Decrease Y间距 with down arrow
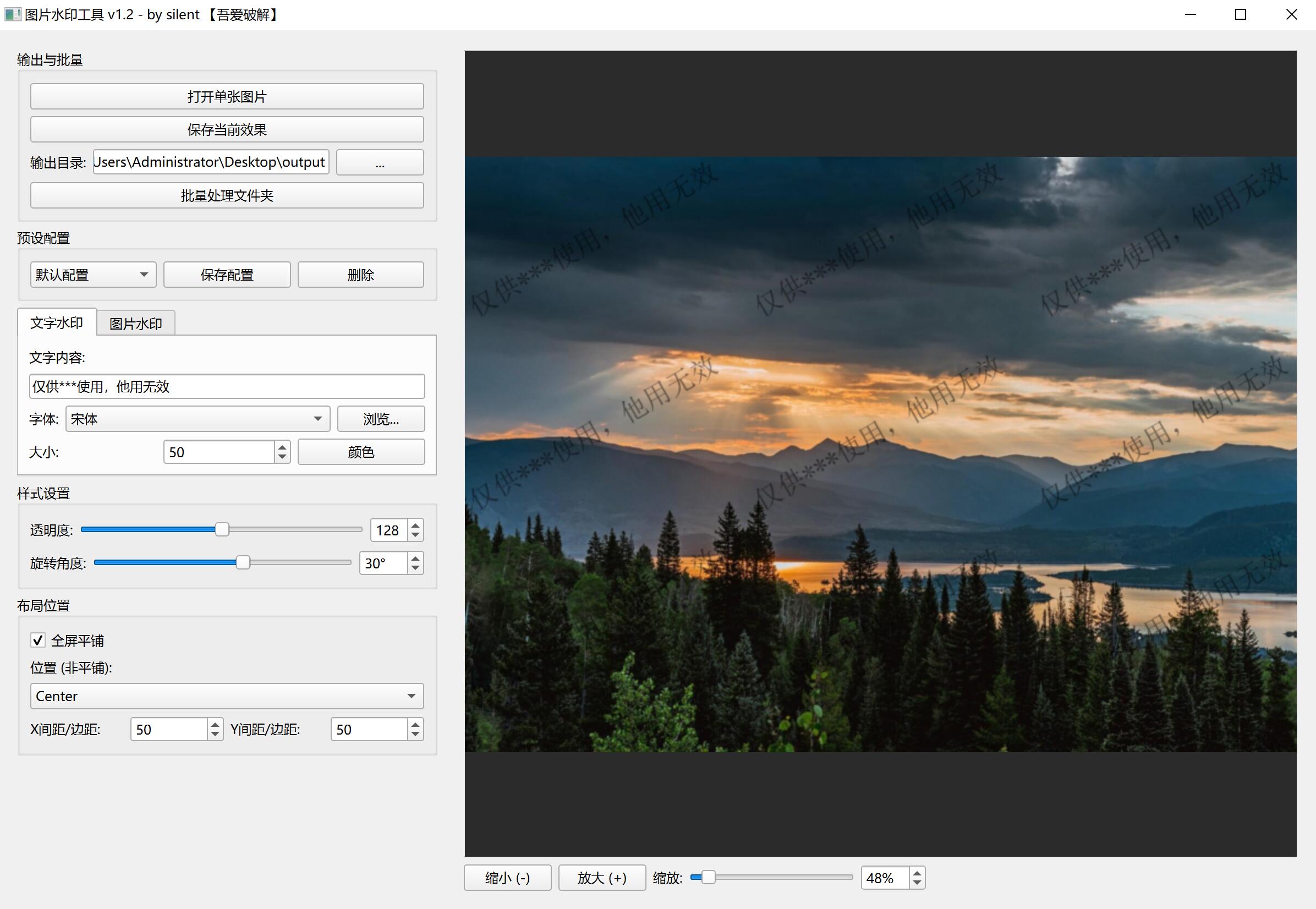The height and width of the screenshot is (909, 1316). (416, 735)
